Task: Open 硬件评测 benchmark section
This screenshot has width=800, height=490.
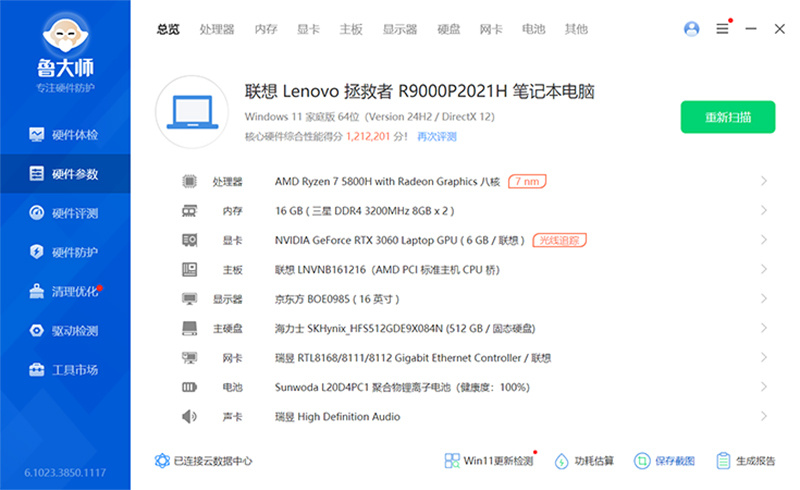Action: tap(65, 213)
